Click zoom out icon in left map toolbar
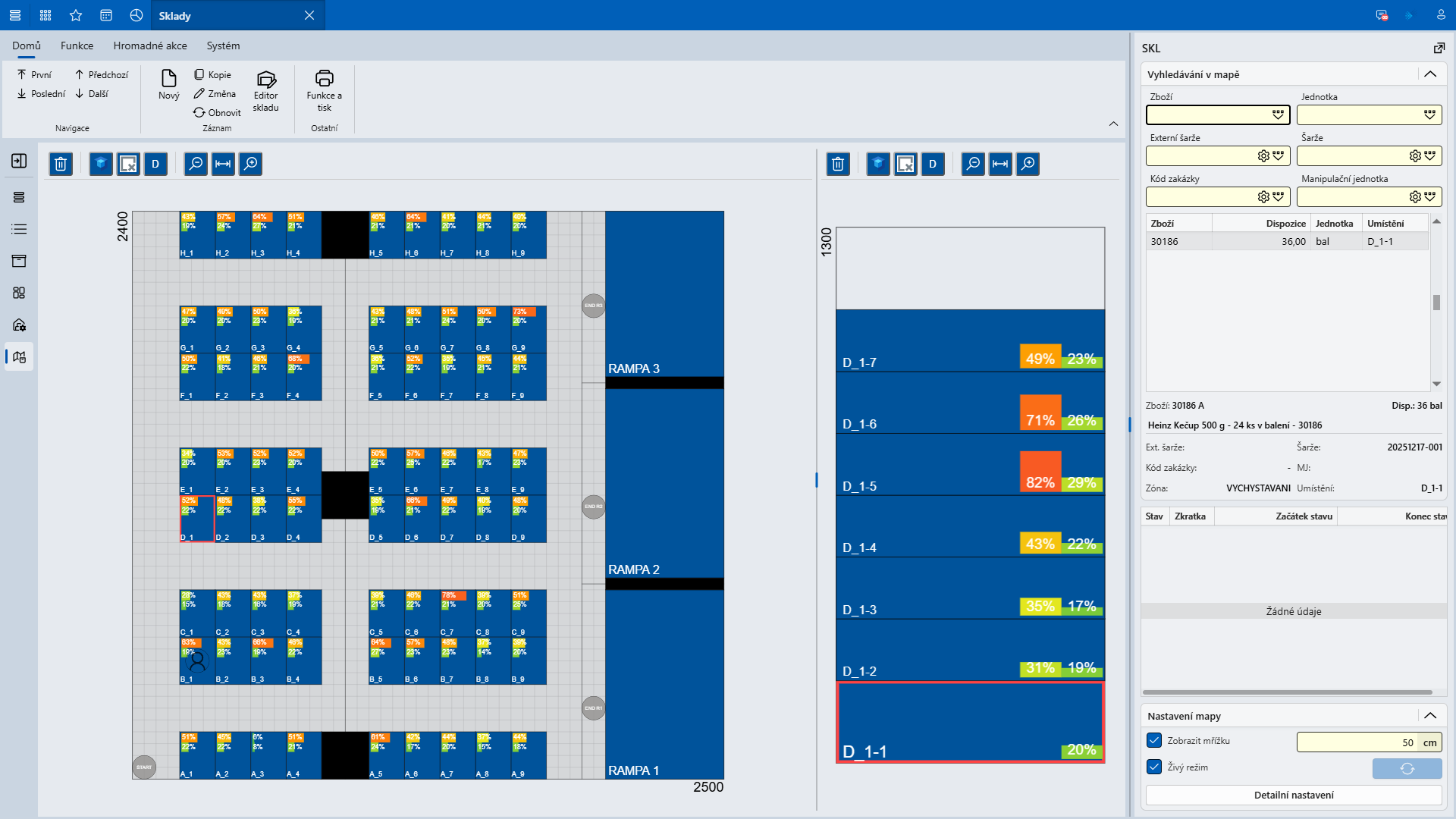The height and width of the screenshot is (819, 1456). point(196,164)
